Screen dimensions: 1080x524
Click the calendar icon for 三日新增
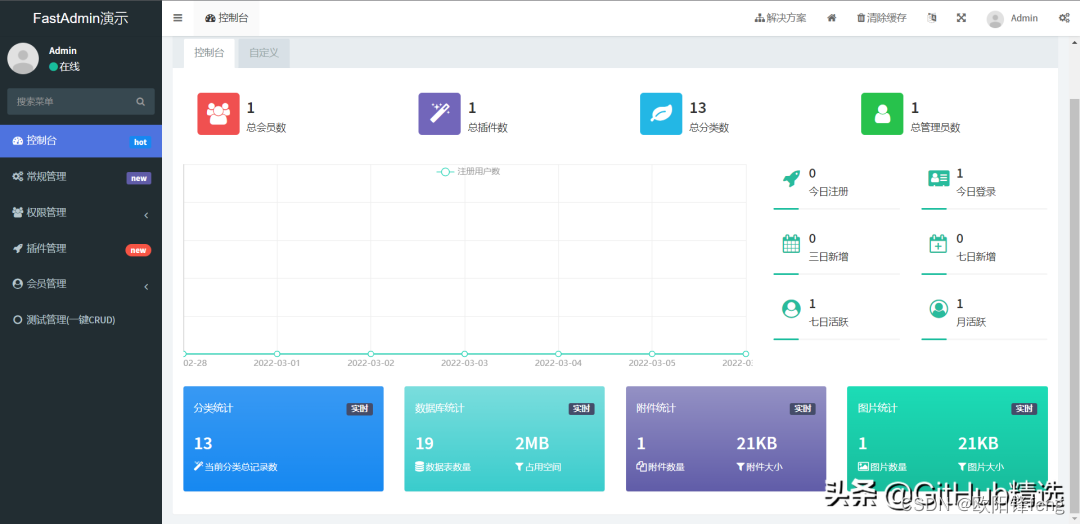click(791, 244)
